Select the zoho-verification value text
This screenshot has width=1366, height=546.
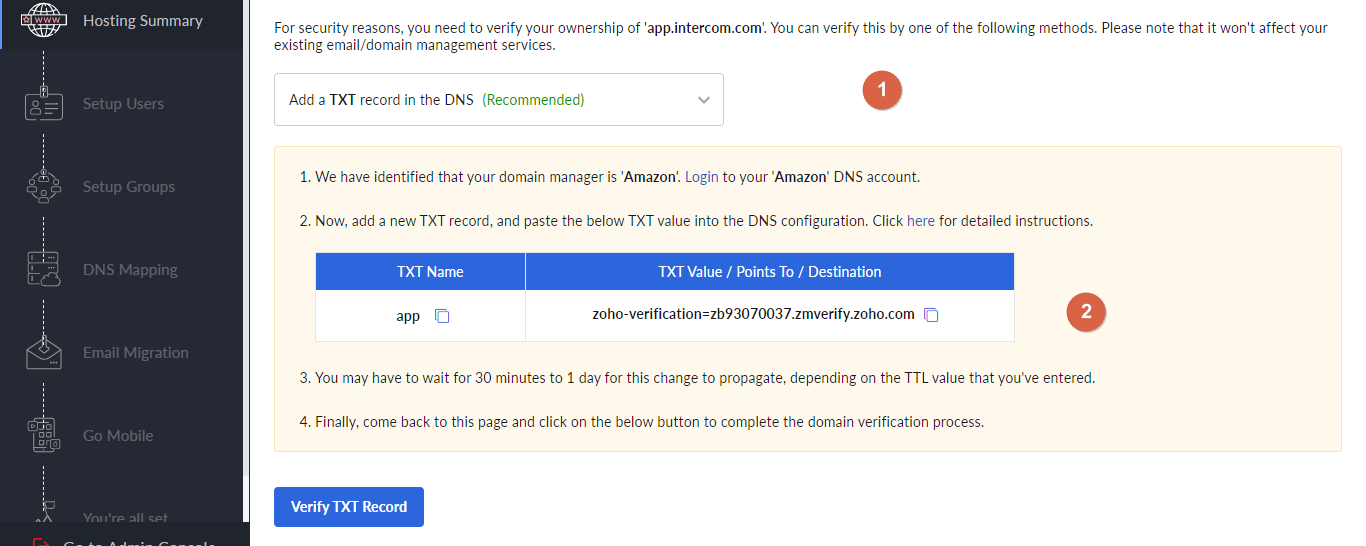coord(753,314)
